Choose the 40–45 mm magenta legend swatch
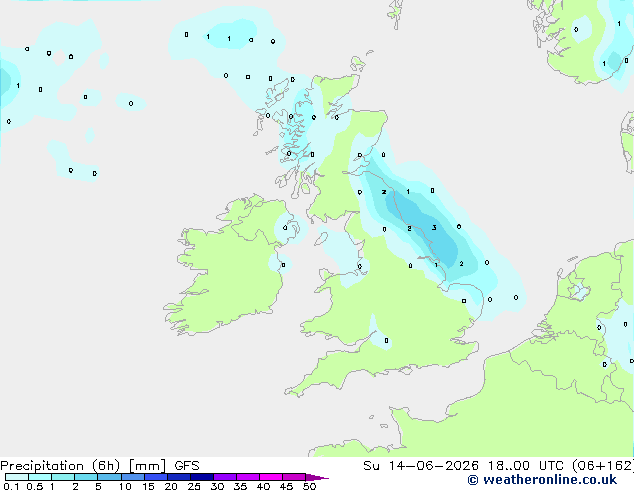The image size is (634, 490). click(271, 477)
